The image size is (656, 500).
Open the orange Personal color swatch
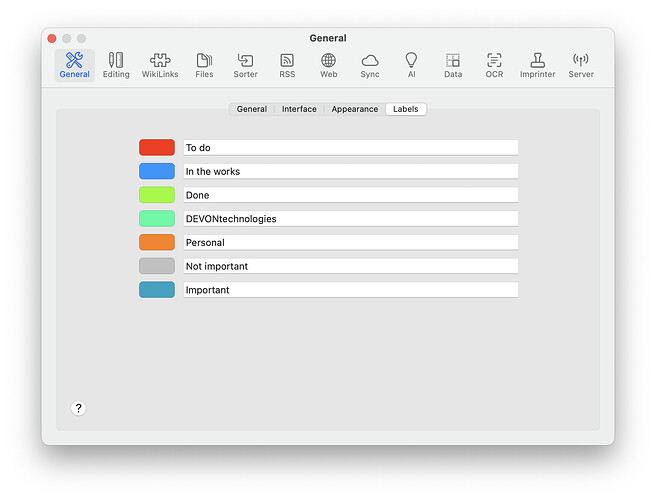pyautogui.click(x=157, y=243)
